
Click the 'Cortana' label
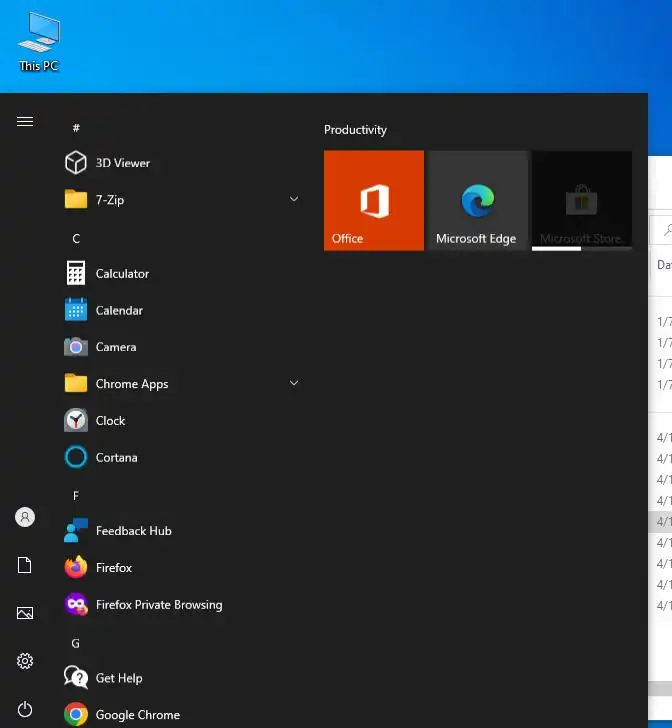pyautogui.click(x=117, y=457)
